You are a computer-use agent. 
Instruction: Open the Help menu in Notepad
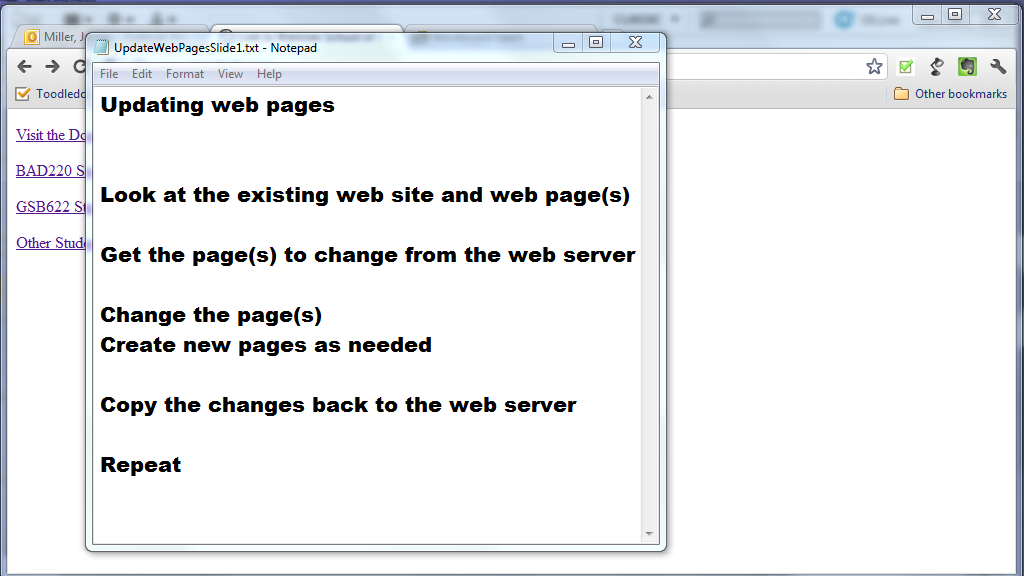pyautogui.click(x=269, y=74)
